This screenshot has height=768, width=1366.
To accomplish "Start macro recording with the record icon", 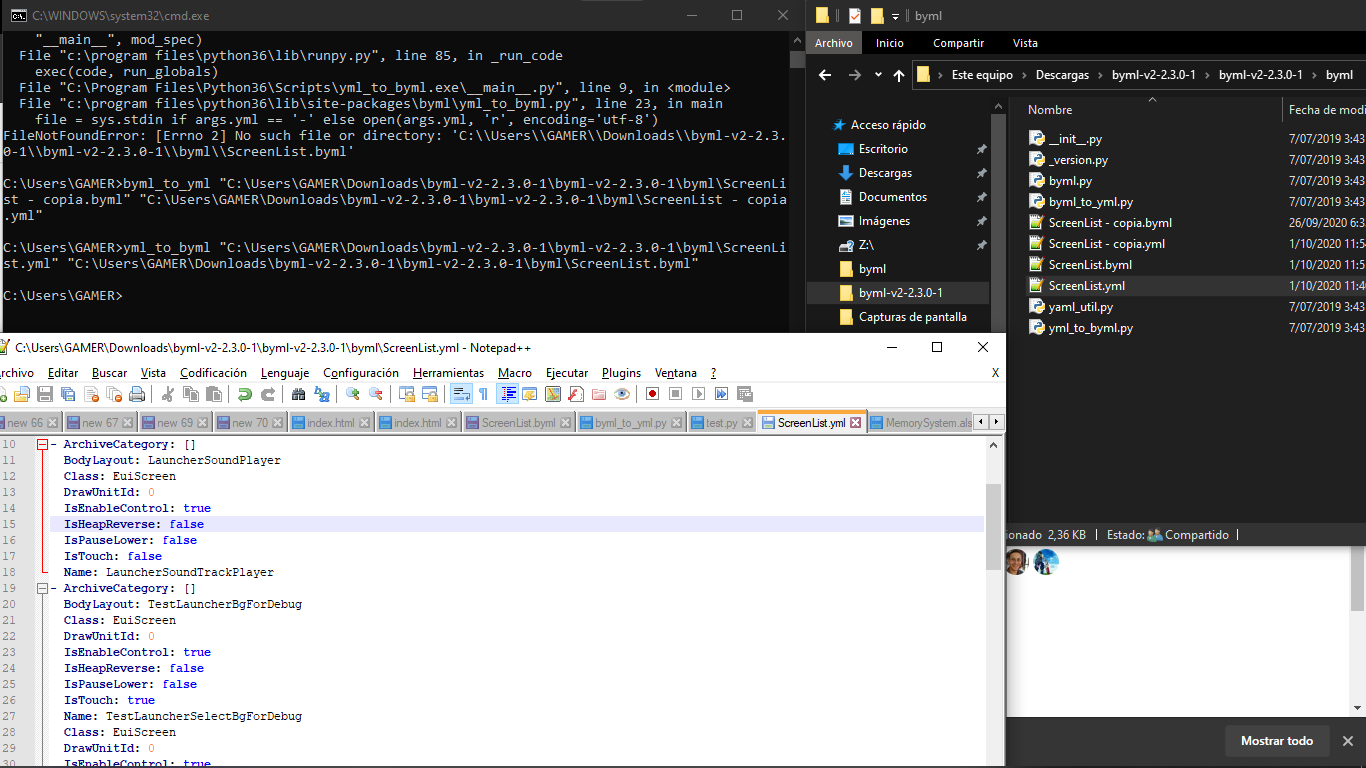I will pyautogui.click(x=652, y=393).
